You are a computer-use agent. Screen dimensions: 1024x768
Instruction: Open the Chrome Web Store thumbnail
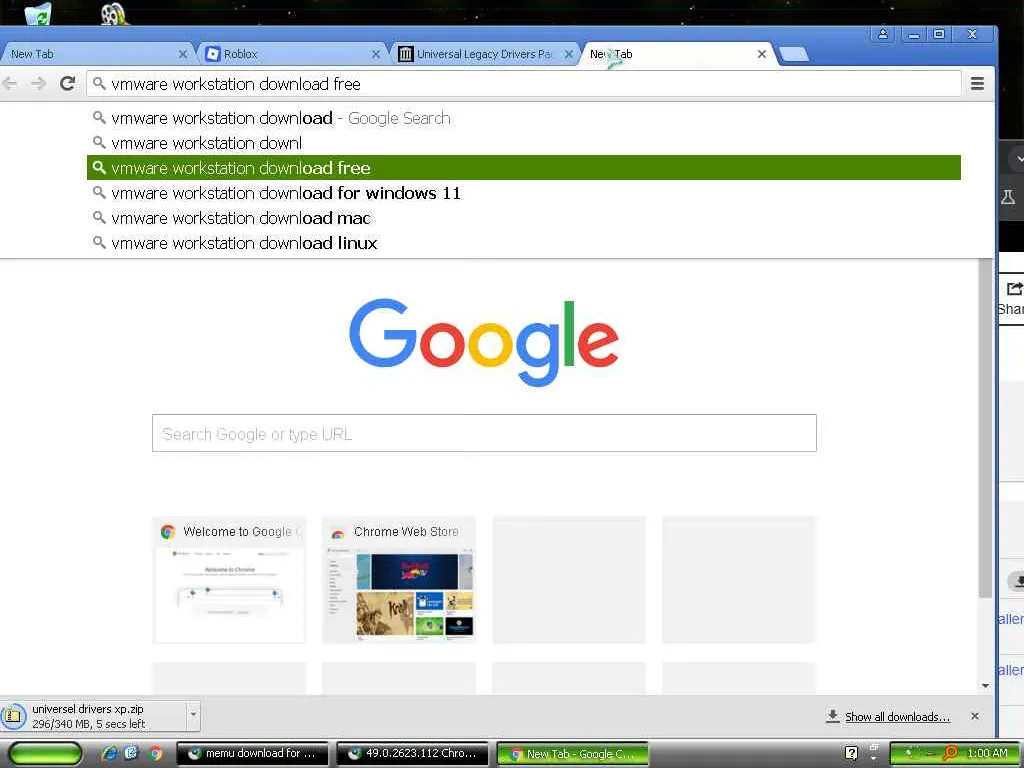click(399, 580)
